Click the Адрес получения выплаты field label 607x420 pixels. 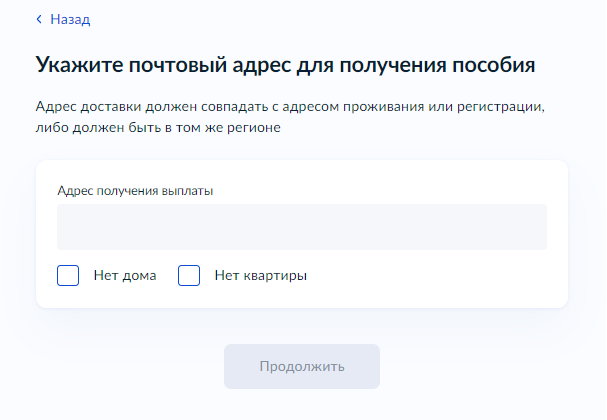pos(135,191)
